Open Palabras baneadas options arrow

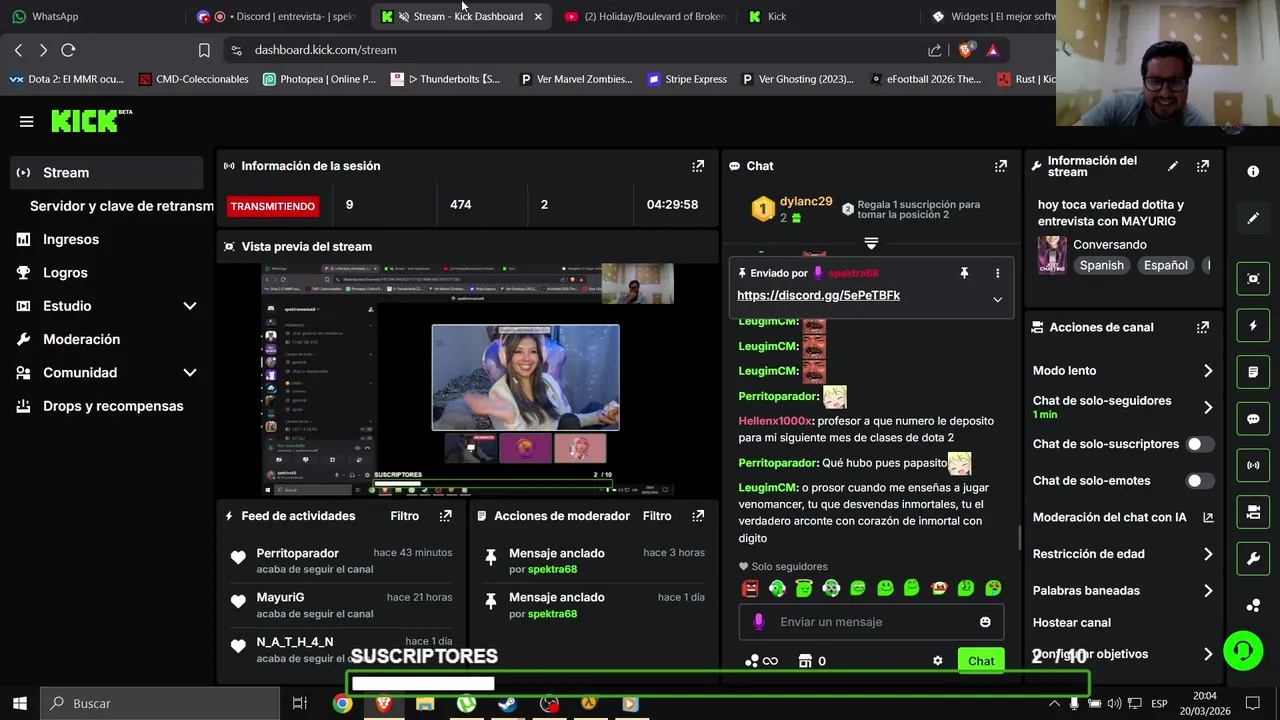tap(1208, 591)
